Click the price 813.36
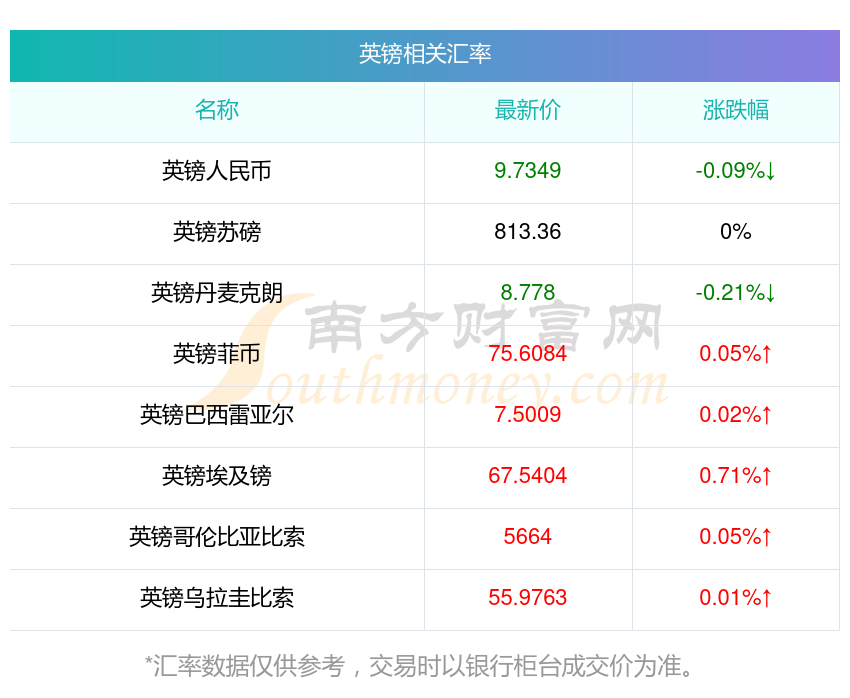Image resolution: width=850 pixels, height=698 pixels. [527, 232]
